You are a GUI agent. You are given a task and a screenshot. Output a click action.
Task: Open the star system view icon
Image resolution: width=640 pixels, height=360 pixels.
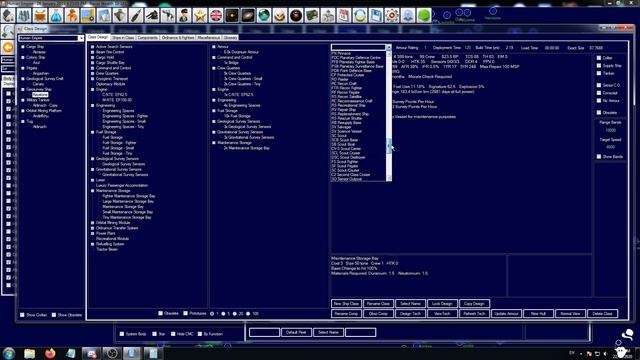[232, 16]
